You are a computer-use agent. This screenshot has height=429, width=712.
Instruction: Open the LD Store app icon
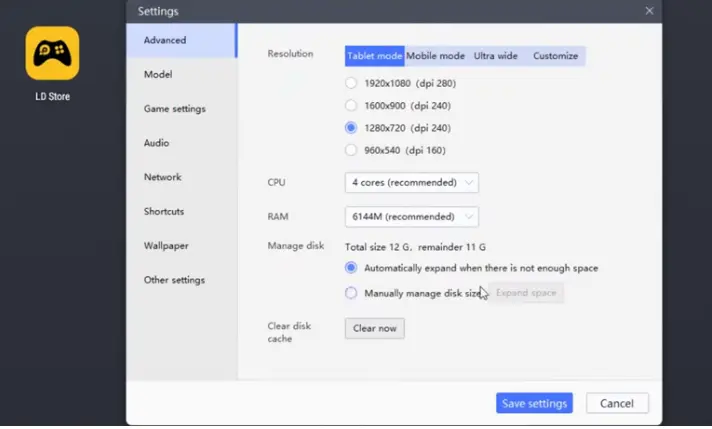pyautogui.click(x=52, y=54)
